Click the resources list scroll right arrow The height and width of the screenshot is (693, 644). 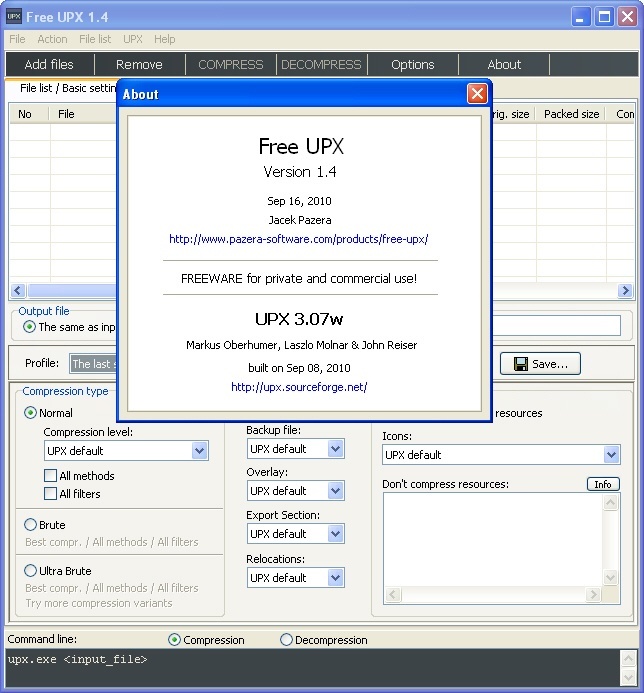point(593,595)
